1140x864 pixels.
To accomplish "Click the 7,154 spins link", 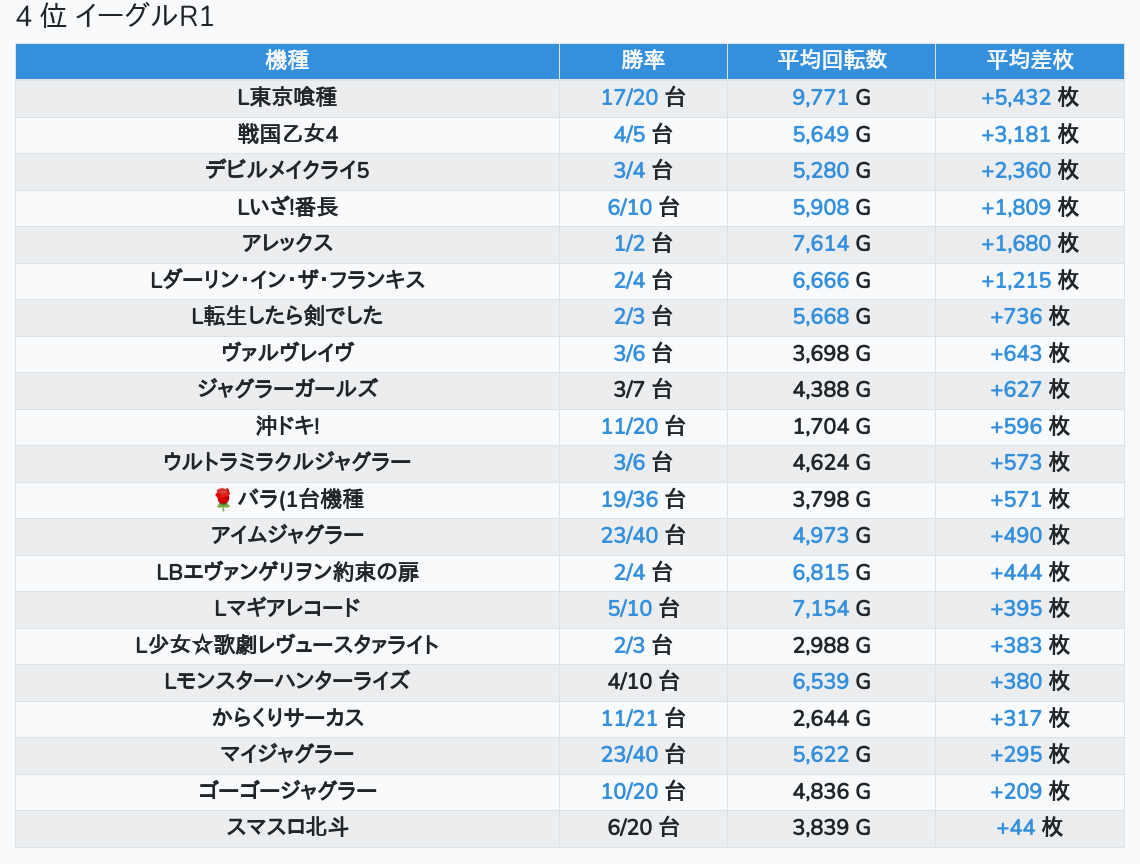I will pyautogui.click(x=821, y=608).
